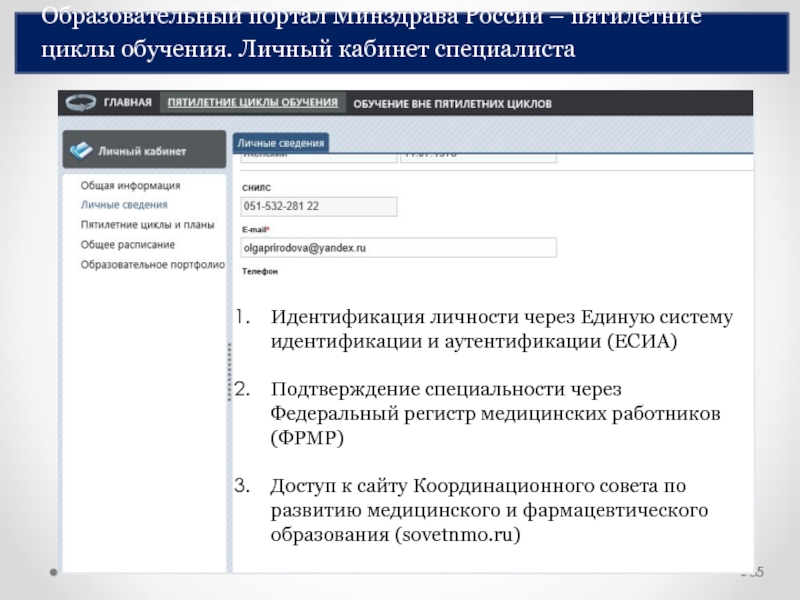
Task: Open the ГЛАВНАЯ menu item
Action: tap(127, 103)
